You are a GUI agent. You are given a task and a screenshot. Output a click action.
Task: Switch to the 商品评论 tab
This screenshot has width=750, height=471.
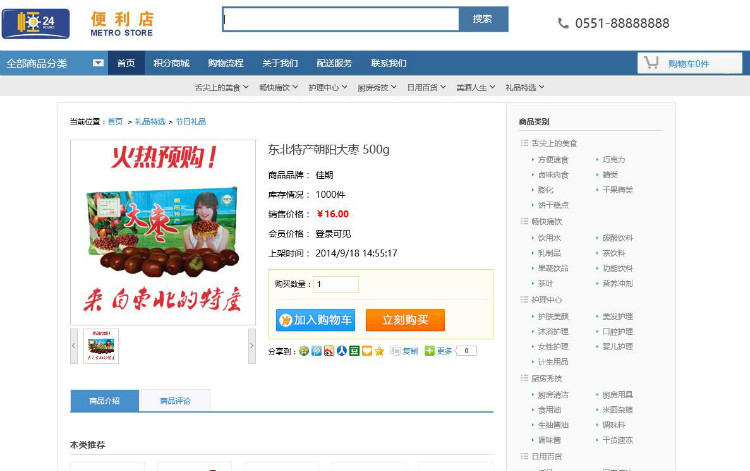tap(175, 401)
